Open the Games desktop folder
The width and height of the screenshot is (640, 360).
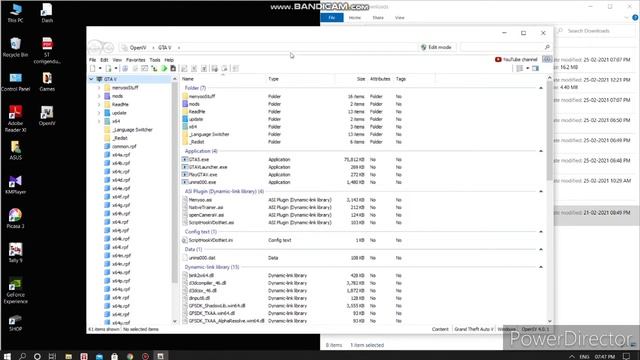point(47,82)
